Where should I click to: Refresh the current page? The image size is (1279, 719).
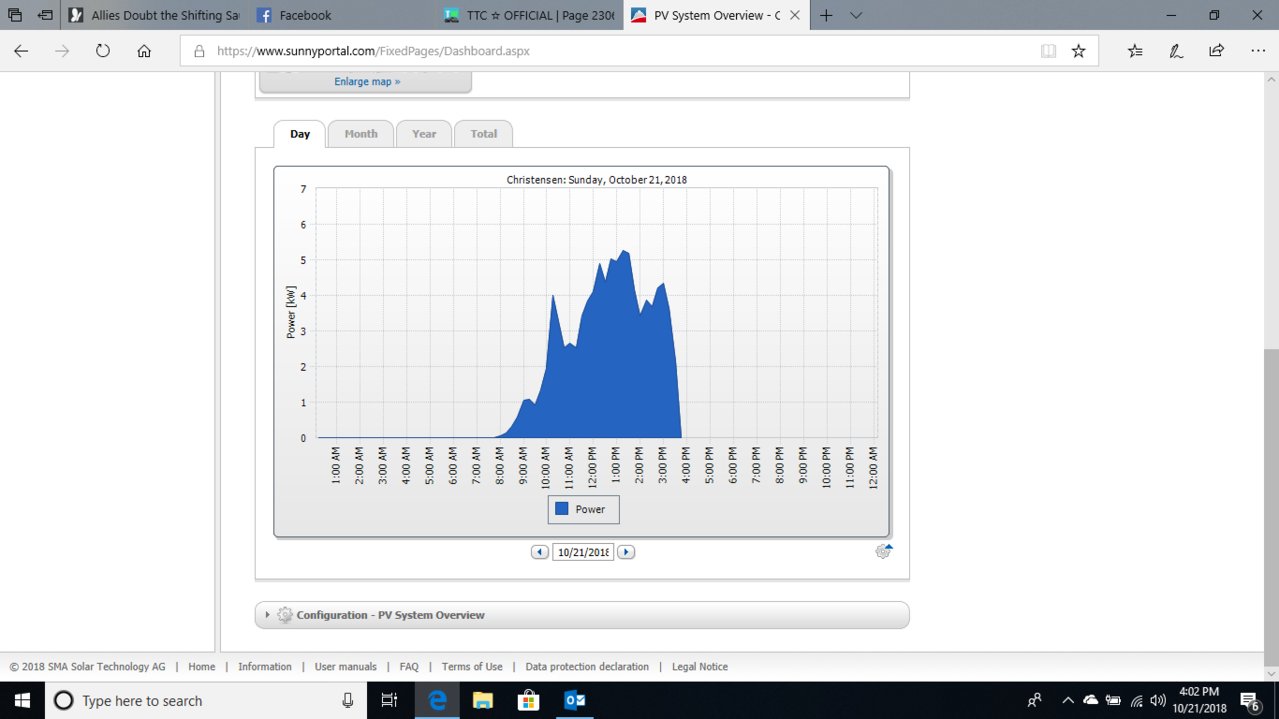coord(102,51)
